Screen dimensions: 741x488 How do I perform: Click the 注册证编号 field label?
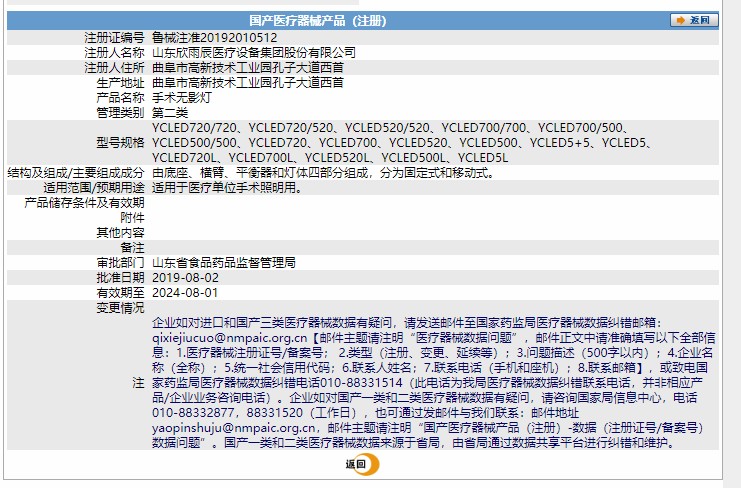coord(114,38)
